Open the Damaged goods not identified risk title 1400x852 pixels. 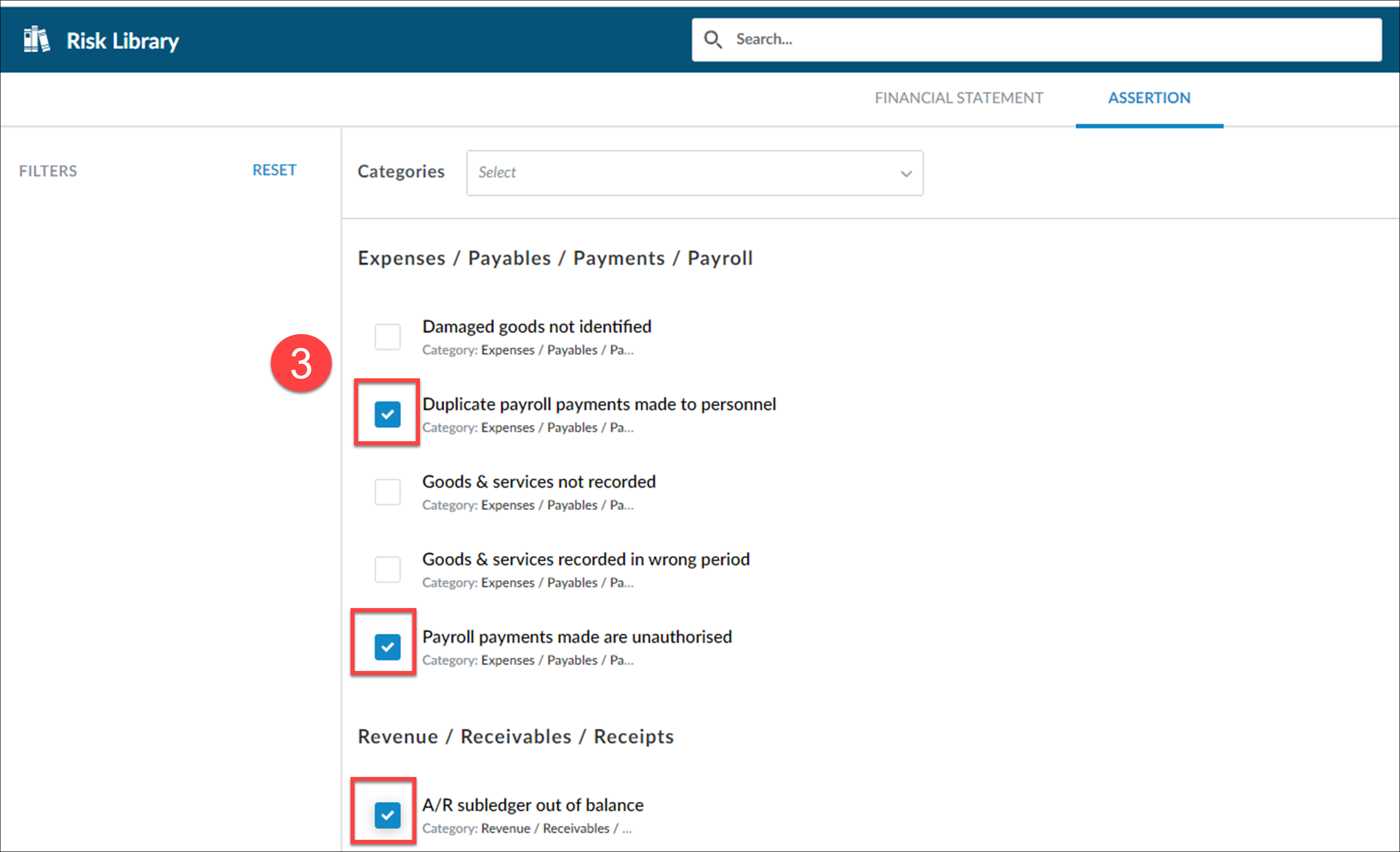(536, 327)
